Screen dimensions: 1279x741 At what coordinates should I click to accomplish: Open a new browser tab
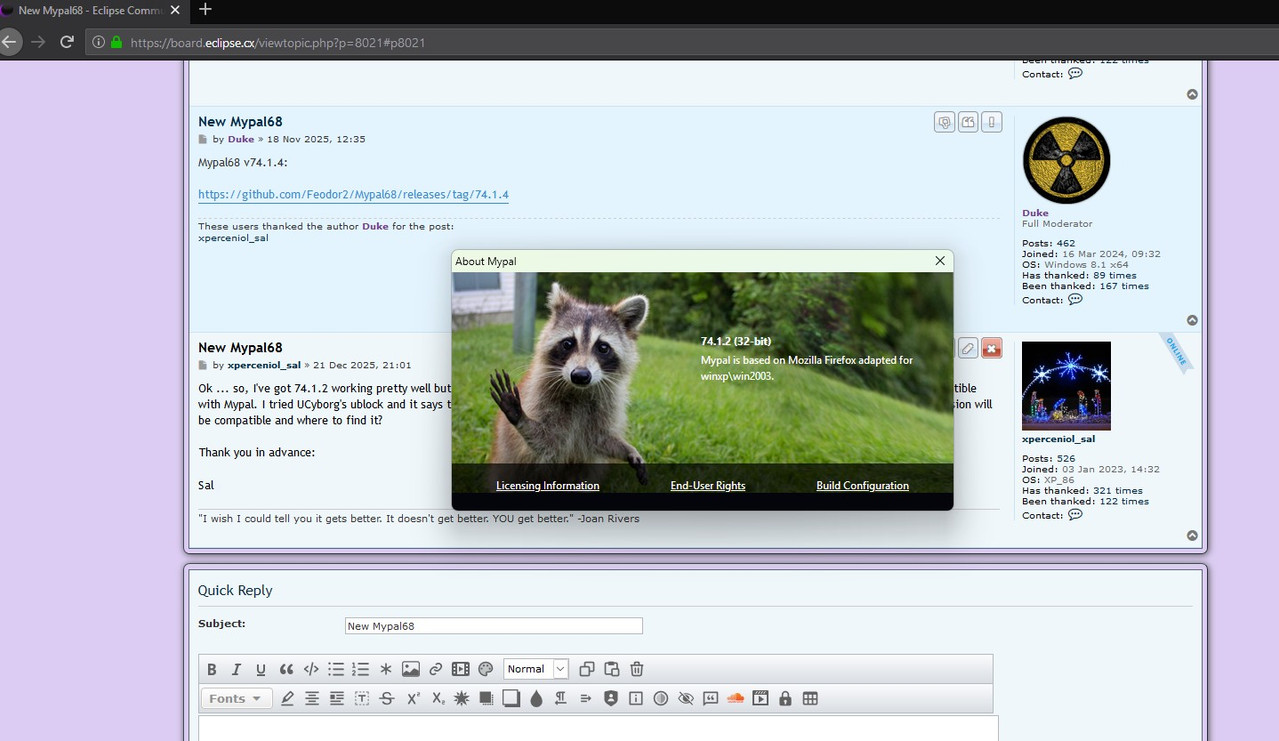point(205,10)
